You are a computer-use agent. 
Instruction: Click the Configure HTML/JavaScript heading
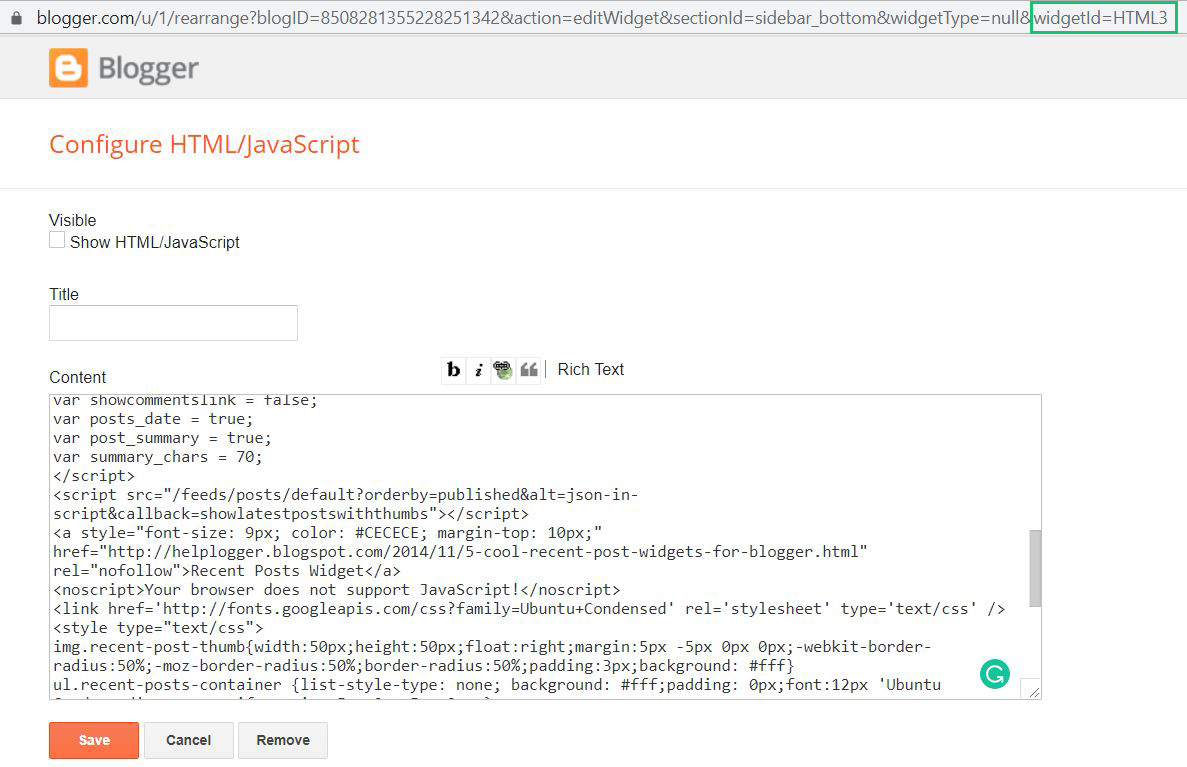pos(204,144)
